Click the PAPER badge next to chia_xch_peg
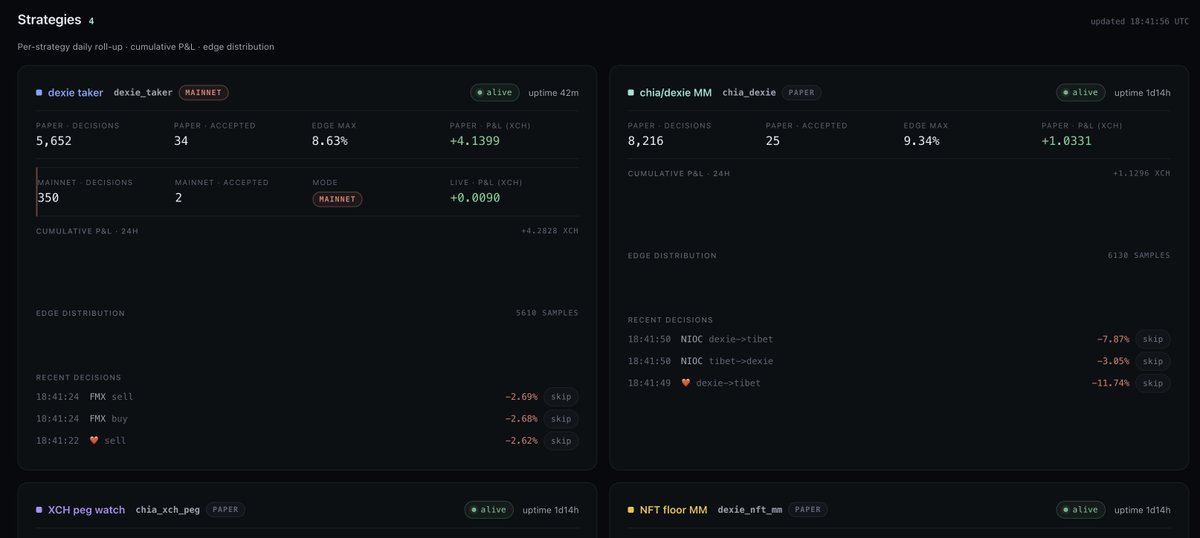This screenshot has height=538, width=1200. [x=225, y=510]
